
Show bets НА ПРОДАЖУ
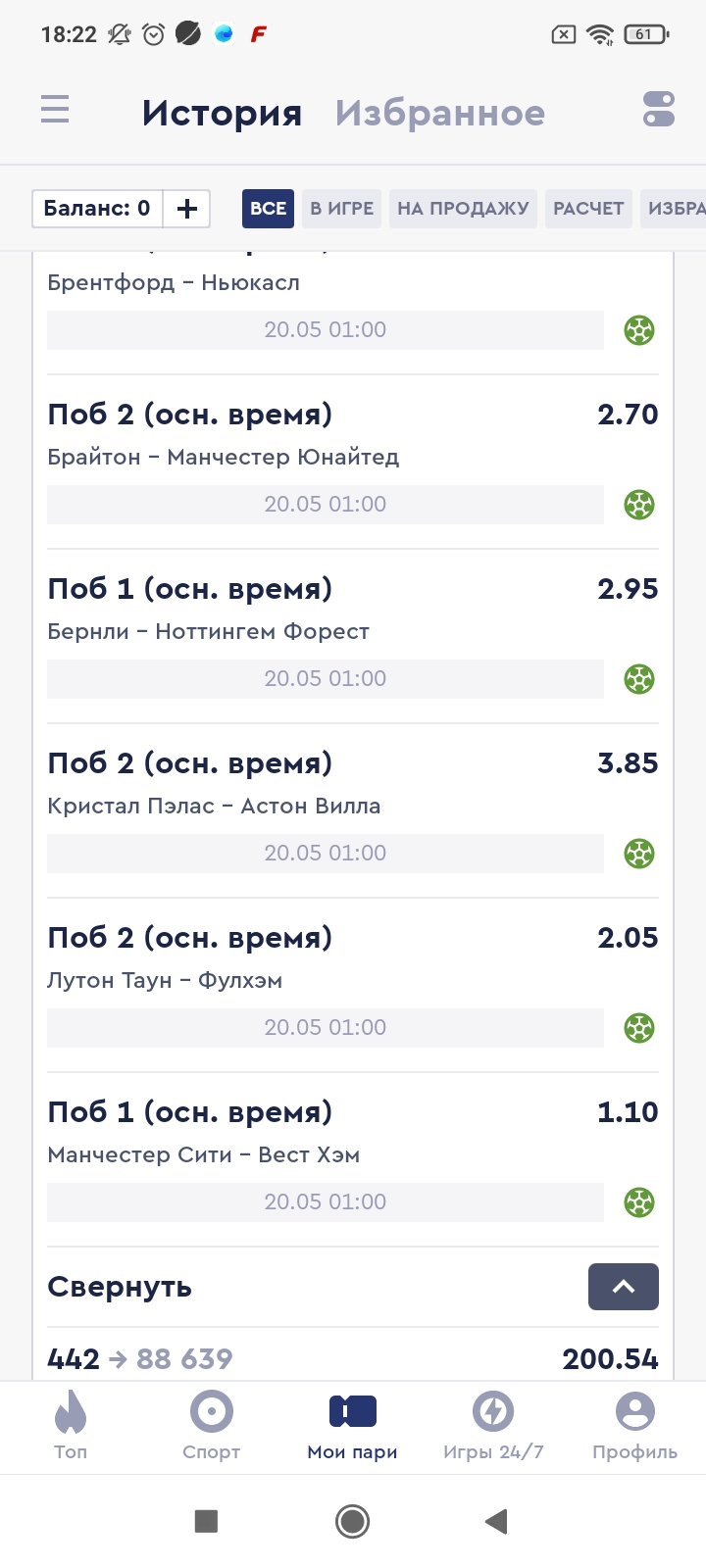click(463, 209)
